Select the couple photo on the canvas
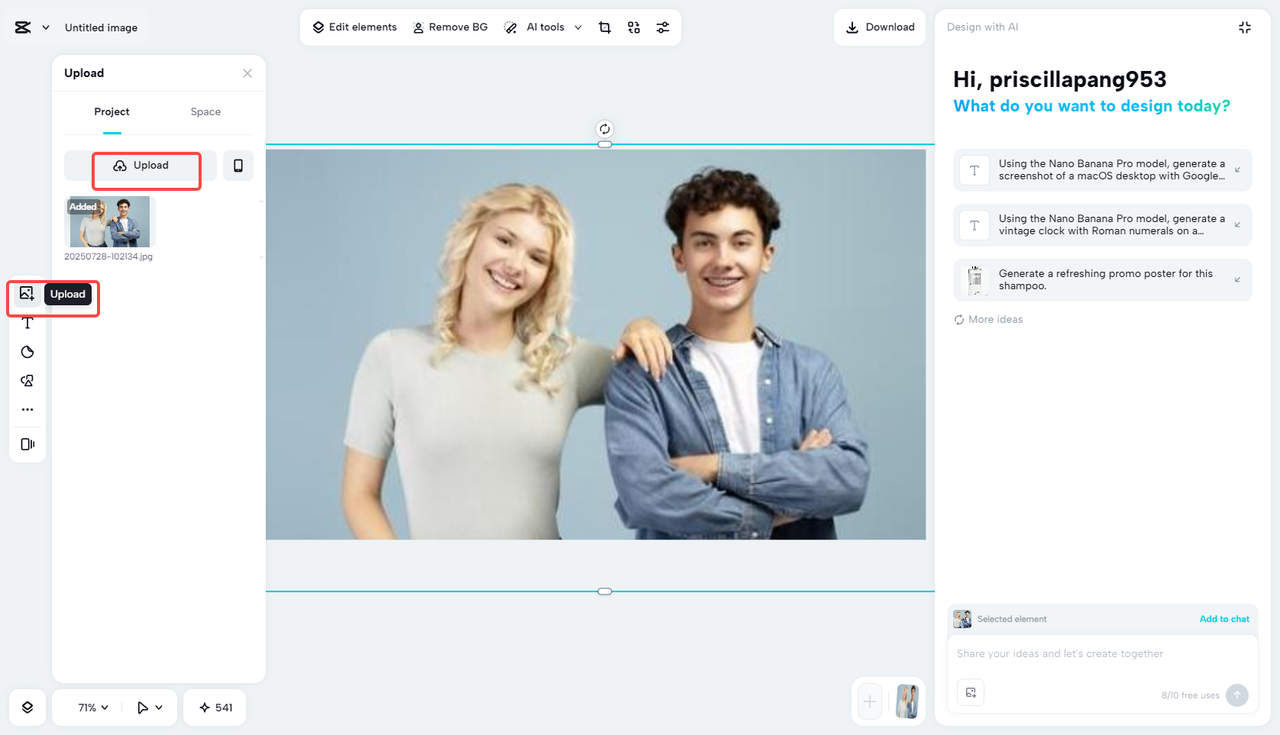 (596, 345)
